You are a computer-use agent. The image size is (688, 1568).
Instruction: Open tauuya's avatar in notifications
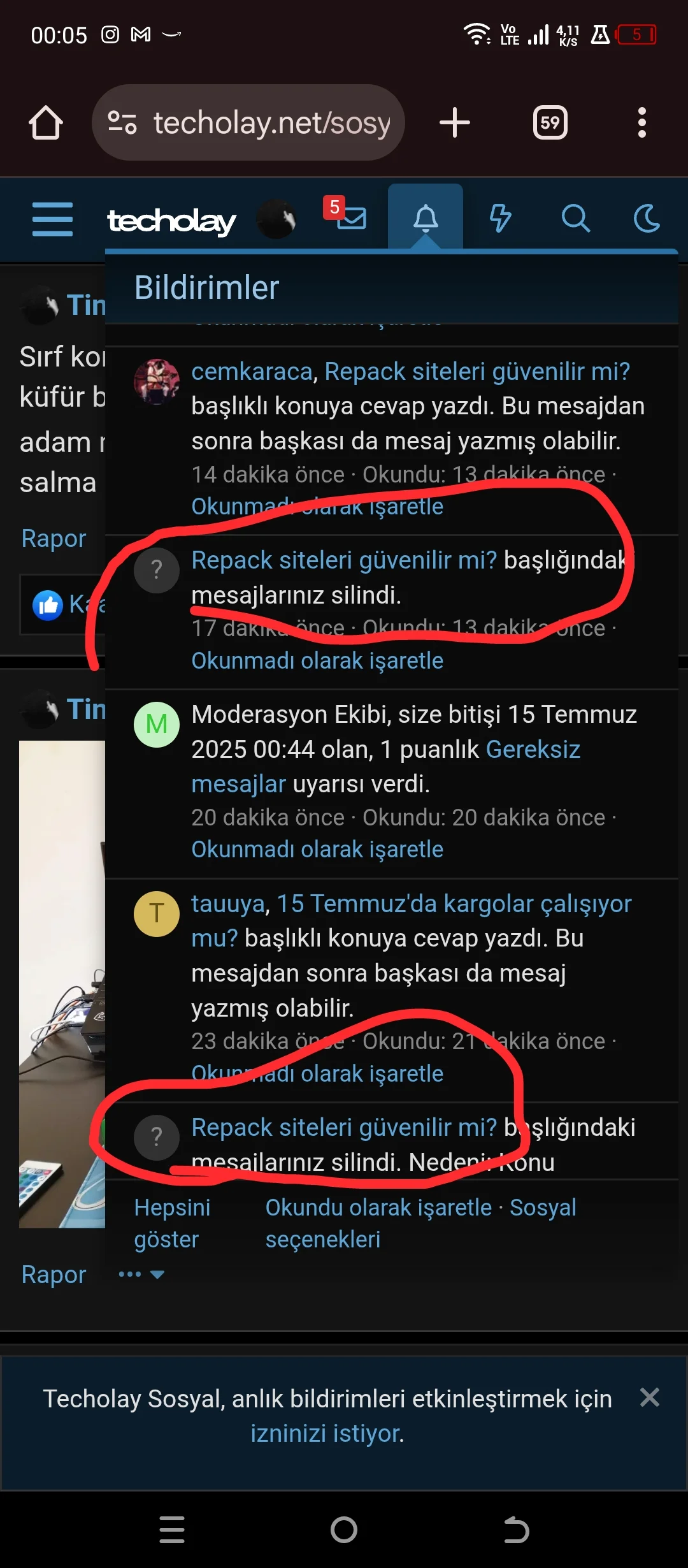157,913
